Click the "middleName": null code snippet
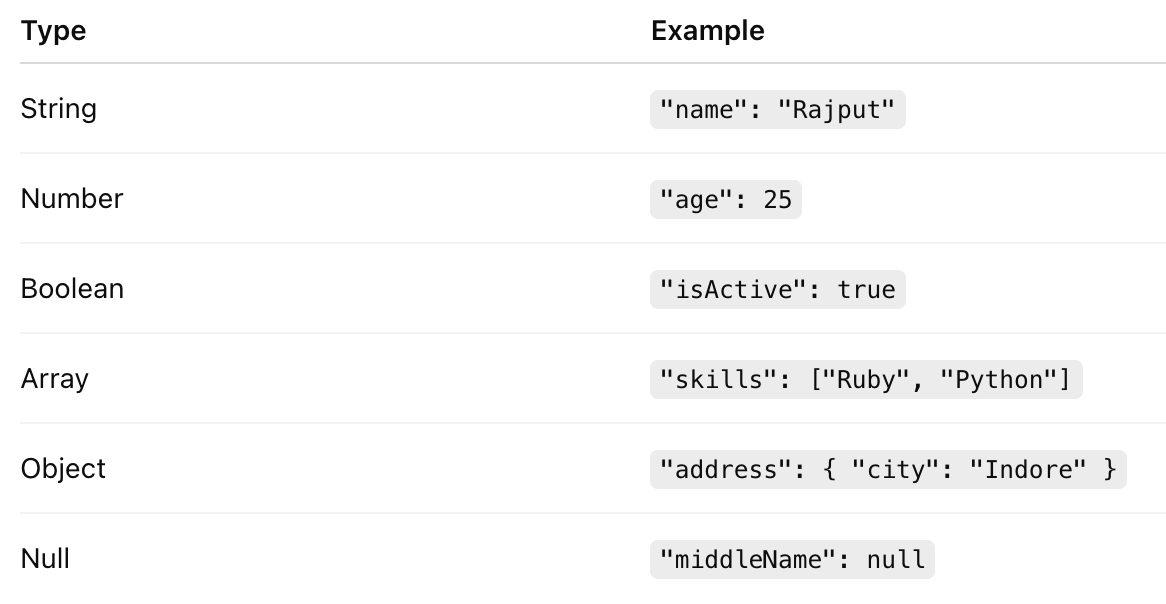 792,559
